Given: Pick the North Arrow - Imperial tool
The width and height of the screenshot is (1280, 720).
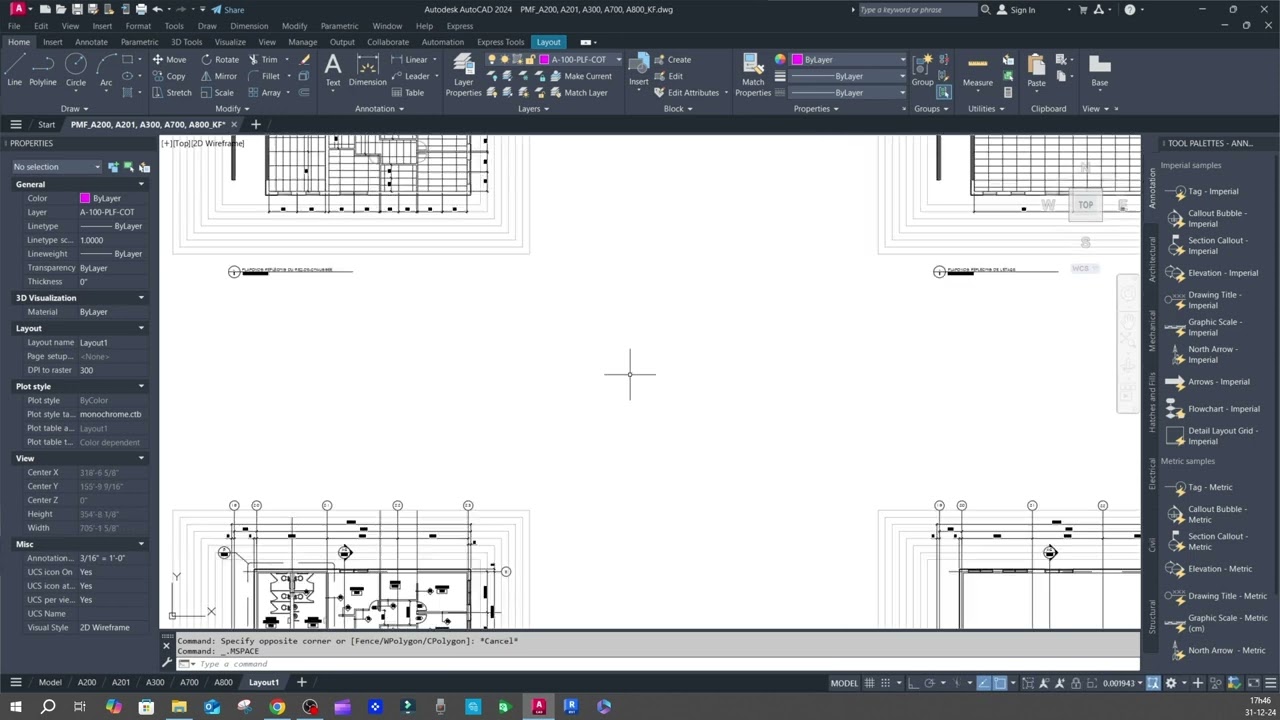Looking at the screenshot, I should (x=1203, y=355).
